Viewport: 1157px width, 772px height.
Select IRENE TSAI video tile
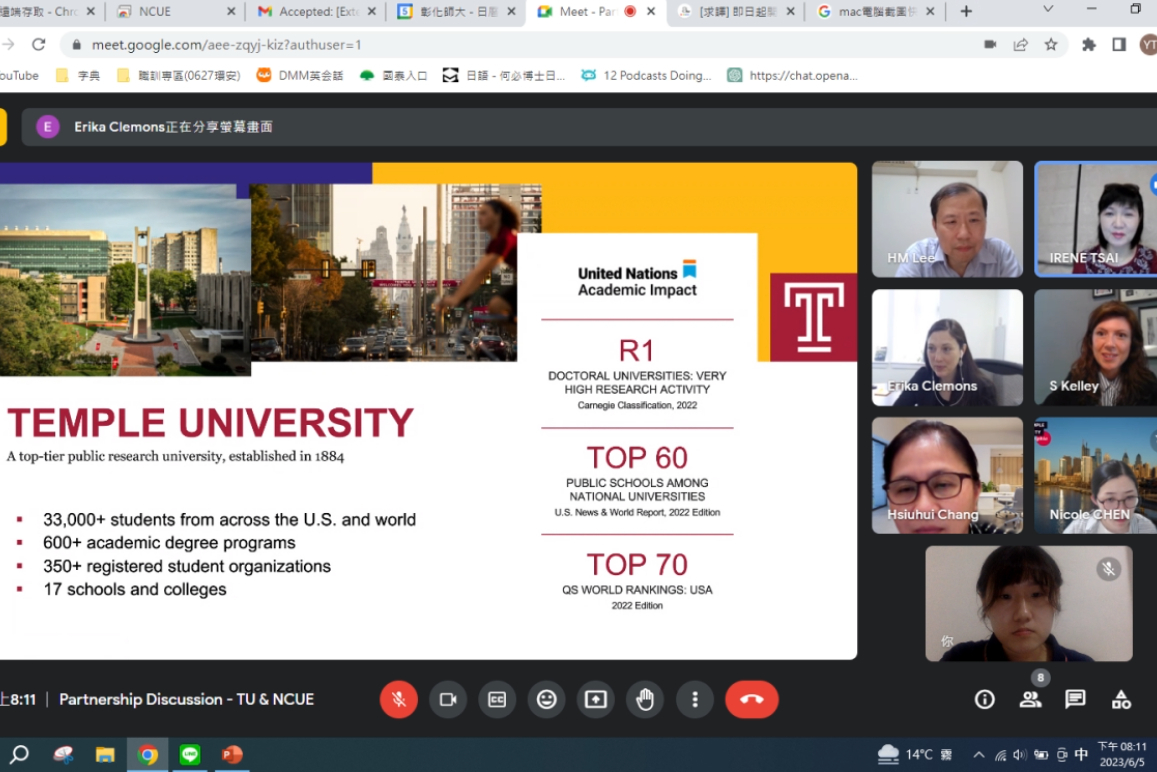(x=1096, y=219)
